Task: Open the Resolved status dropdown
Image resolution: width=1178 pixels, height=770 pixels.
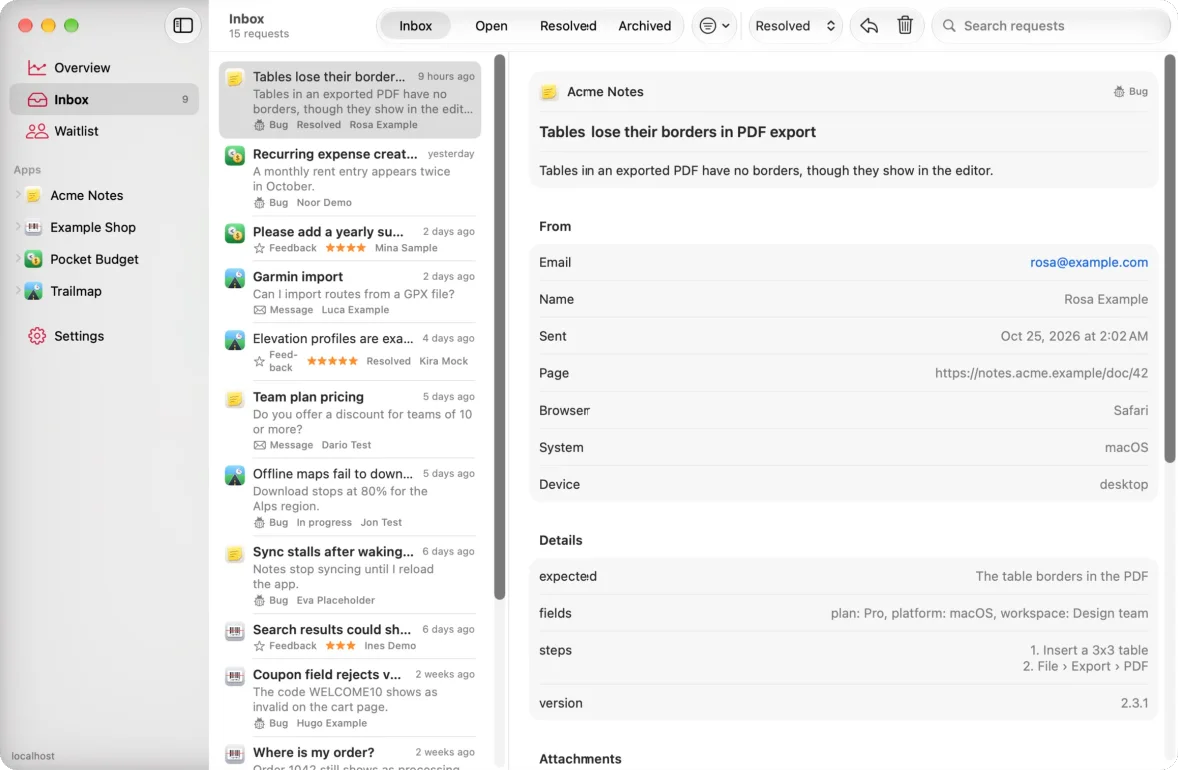Action: pos(795,26)
